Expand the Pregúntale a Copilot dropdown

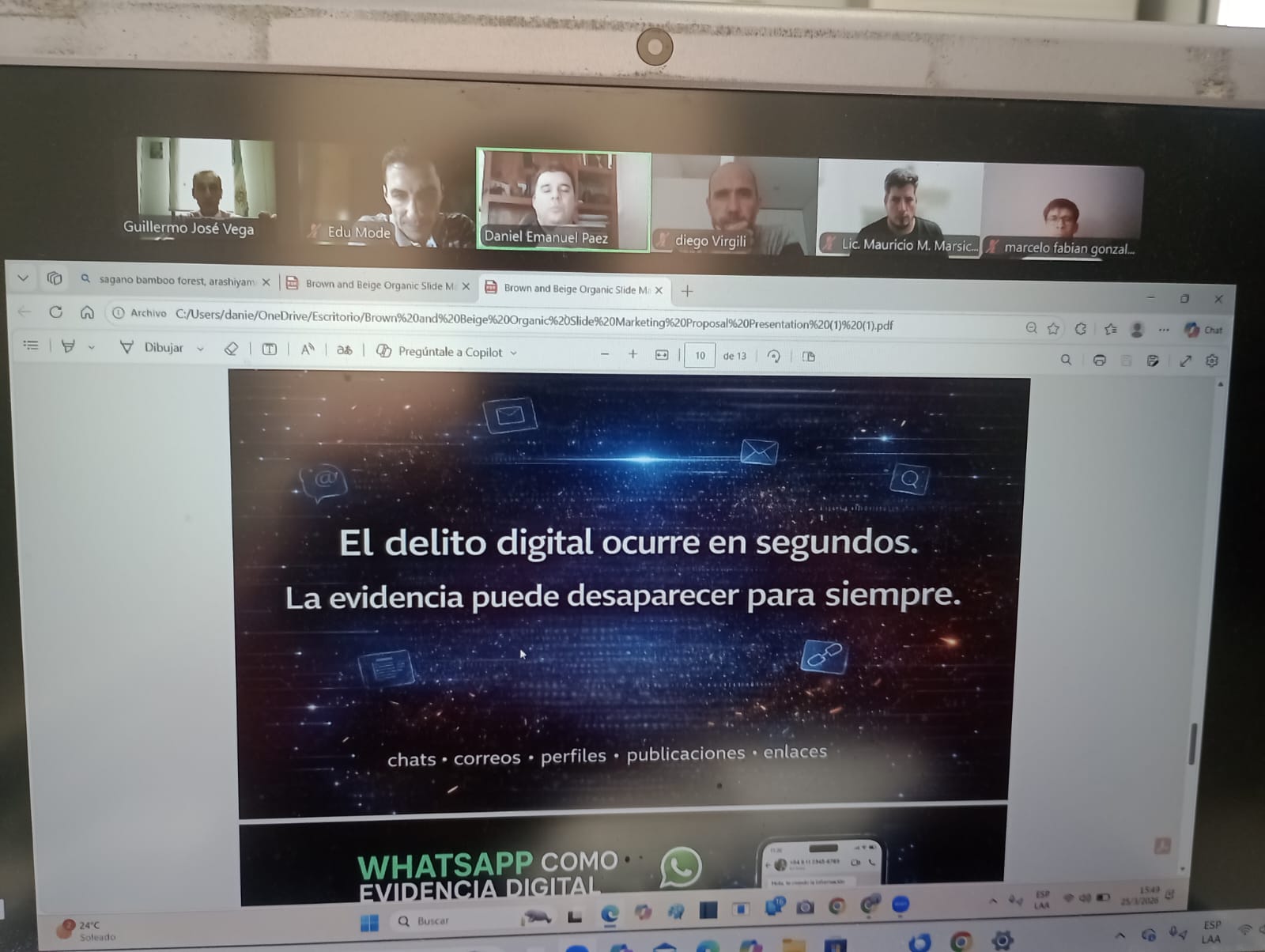click(x=514, y=353)
